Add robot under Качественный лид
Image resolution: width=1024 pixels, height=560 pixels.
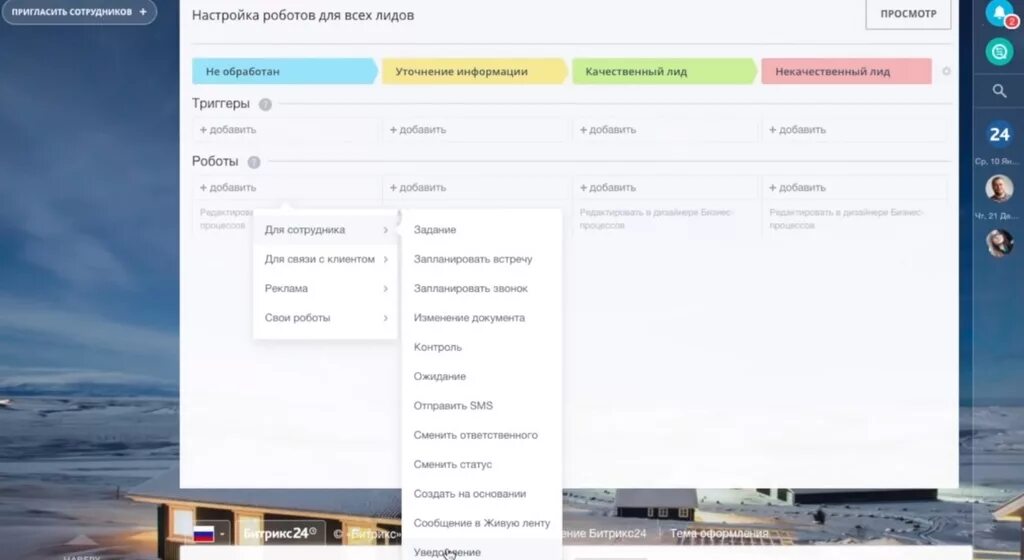(608, 188)
